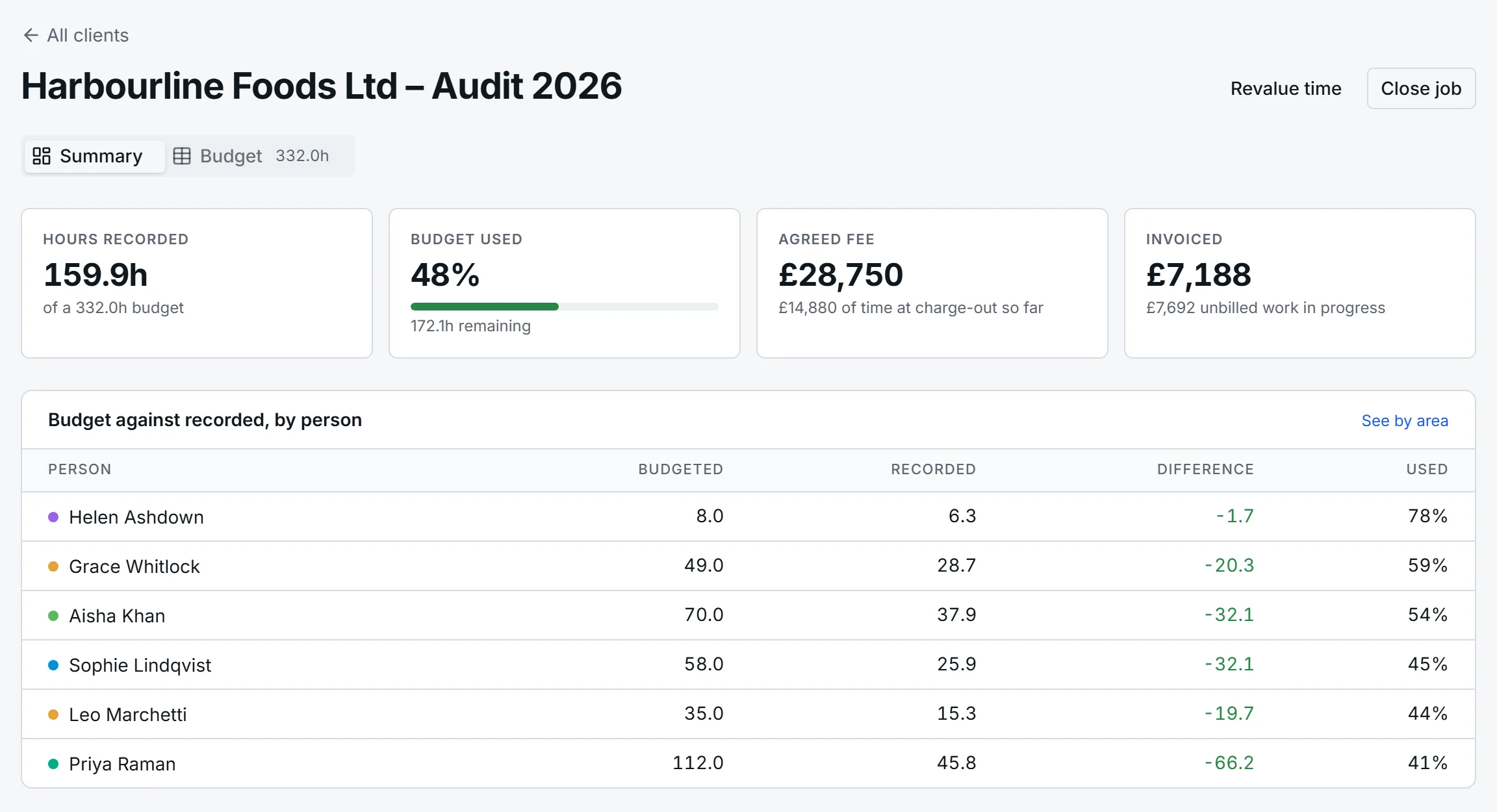The height and width of the screenshot is (812, 1497).
Task: Click the Used column header
Action: (x=1427, y=469)
